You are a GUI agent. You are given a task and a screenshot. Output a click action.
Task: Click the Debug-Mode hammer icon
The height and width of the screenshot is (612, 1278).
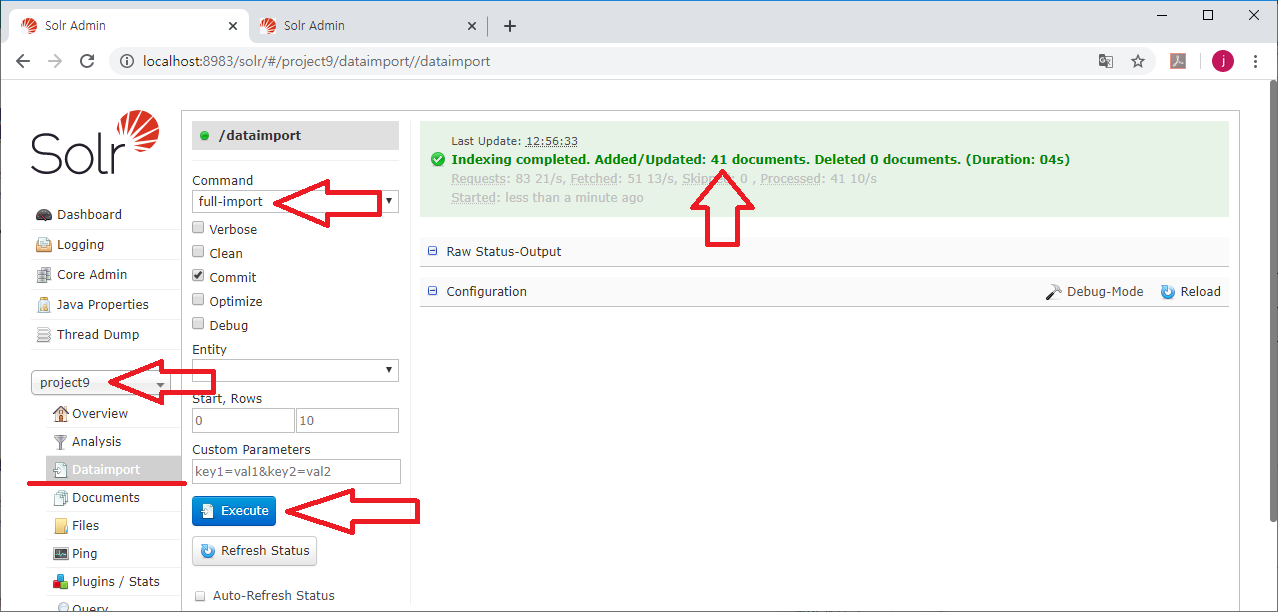1054,292
